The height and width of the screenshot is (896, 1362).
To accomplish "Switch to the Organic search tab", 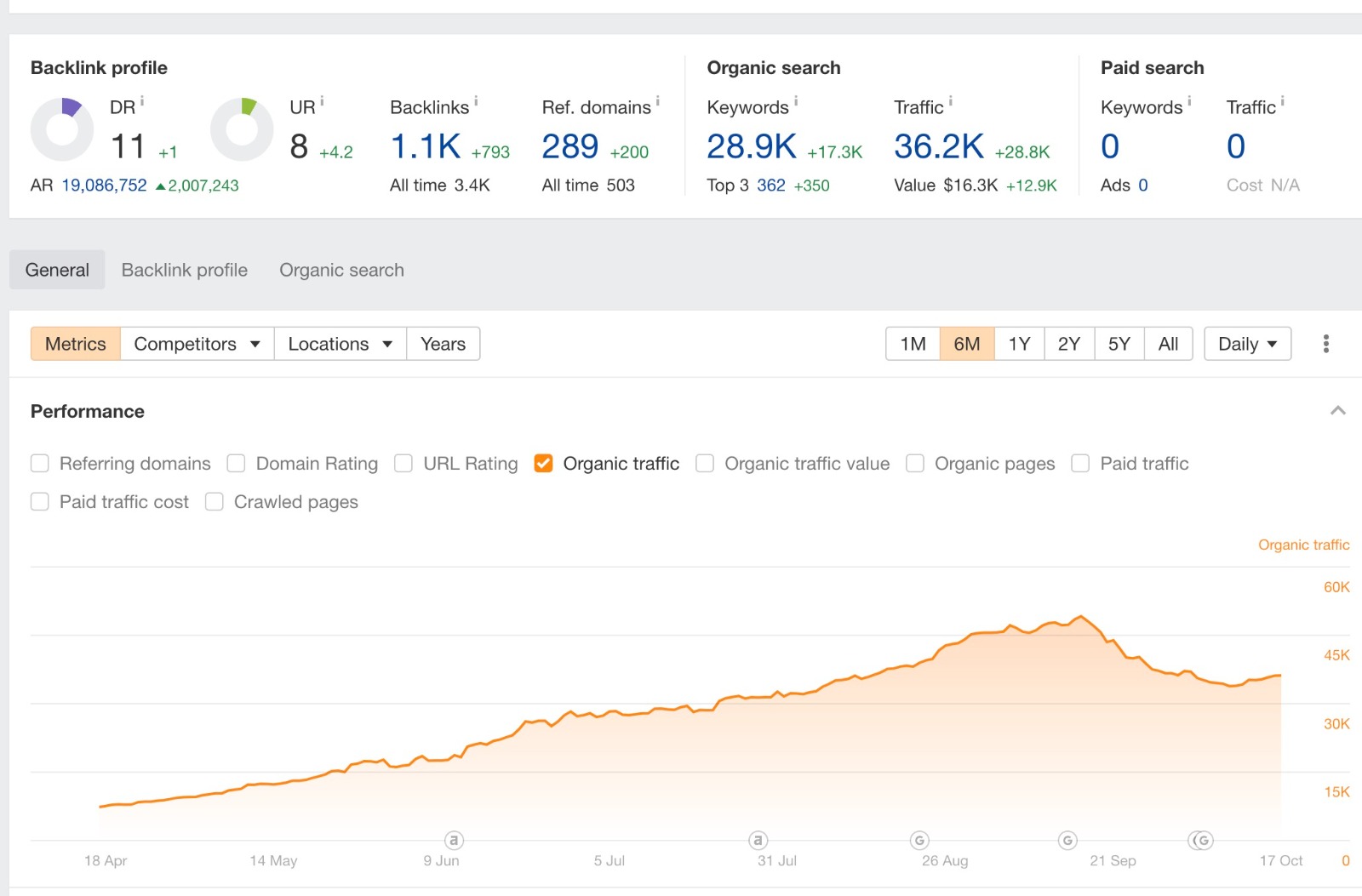I will point(341,270).
